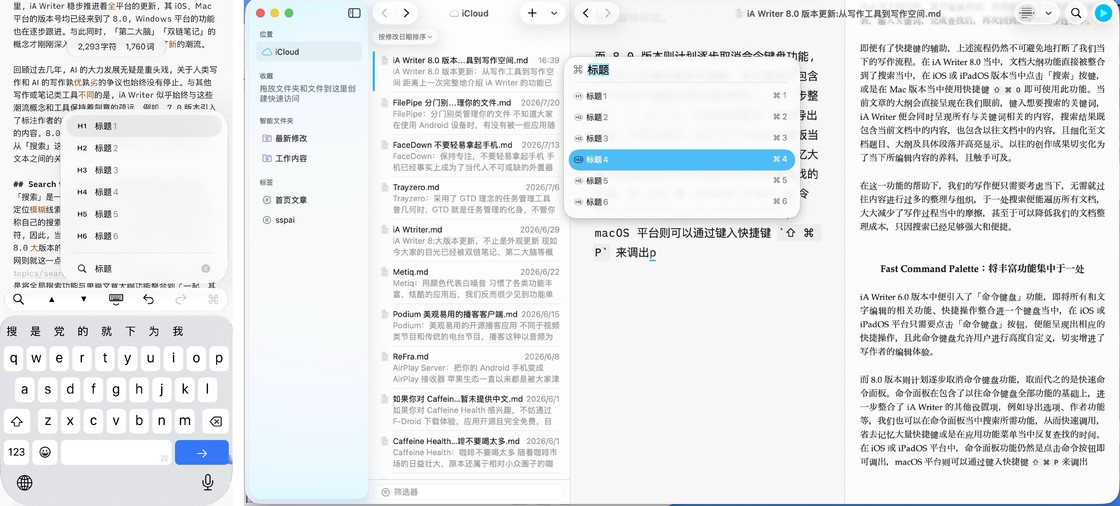Create a new document with the plus button
The height and width of the screenshot is (506, 1120).
click(532, 13)
